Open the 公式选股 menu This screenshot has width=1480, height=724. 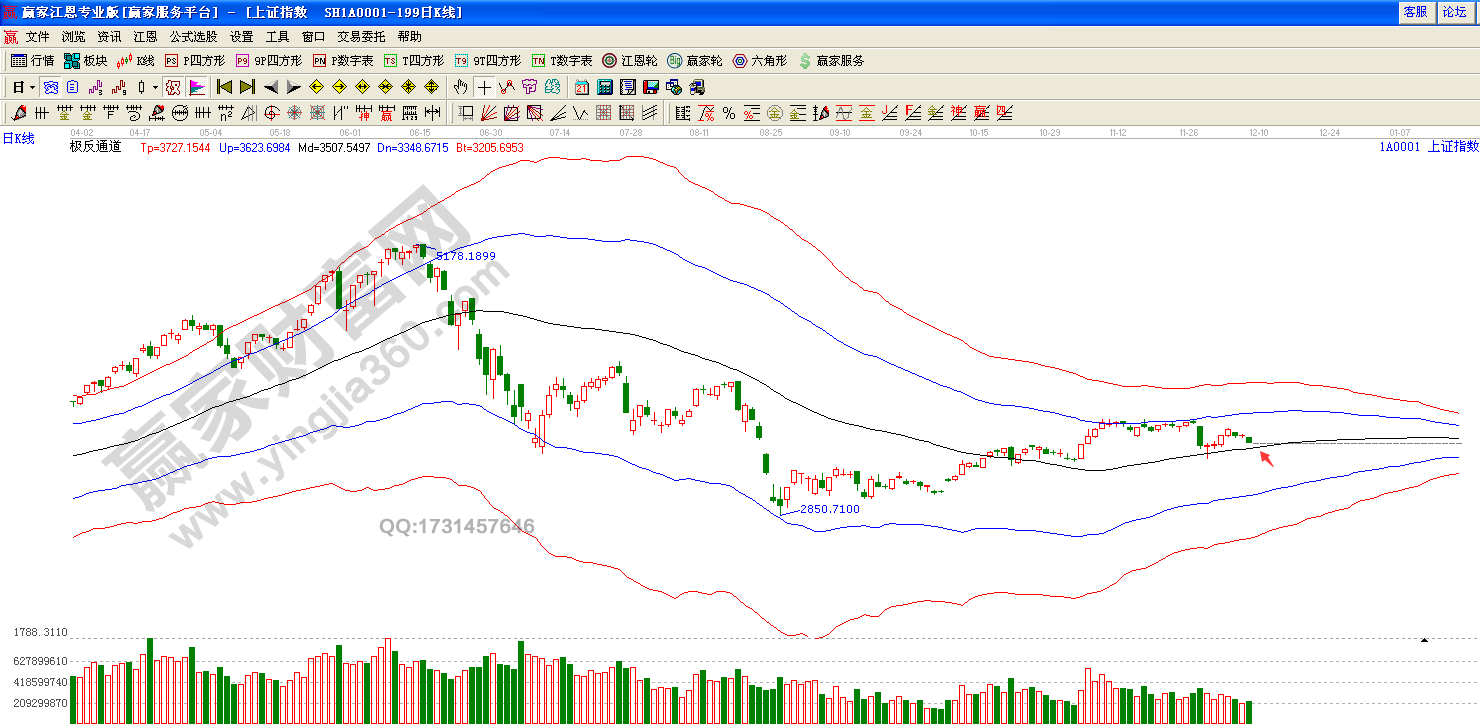193,37
